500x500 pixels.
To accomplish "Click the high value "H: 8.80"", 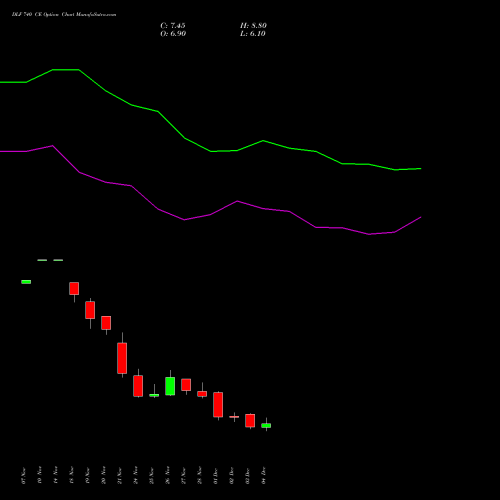I will click(253, 26).
